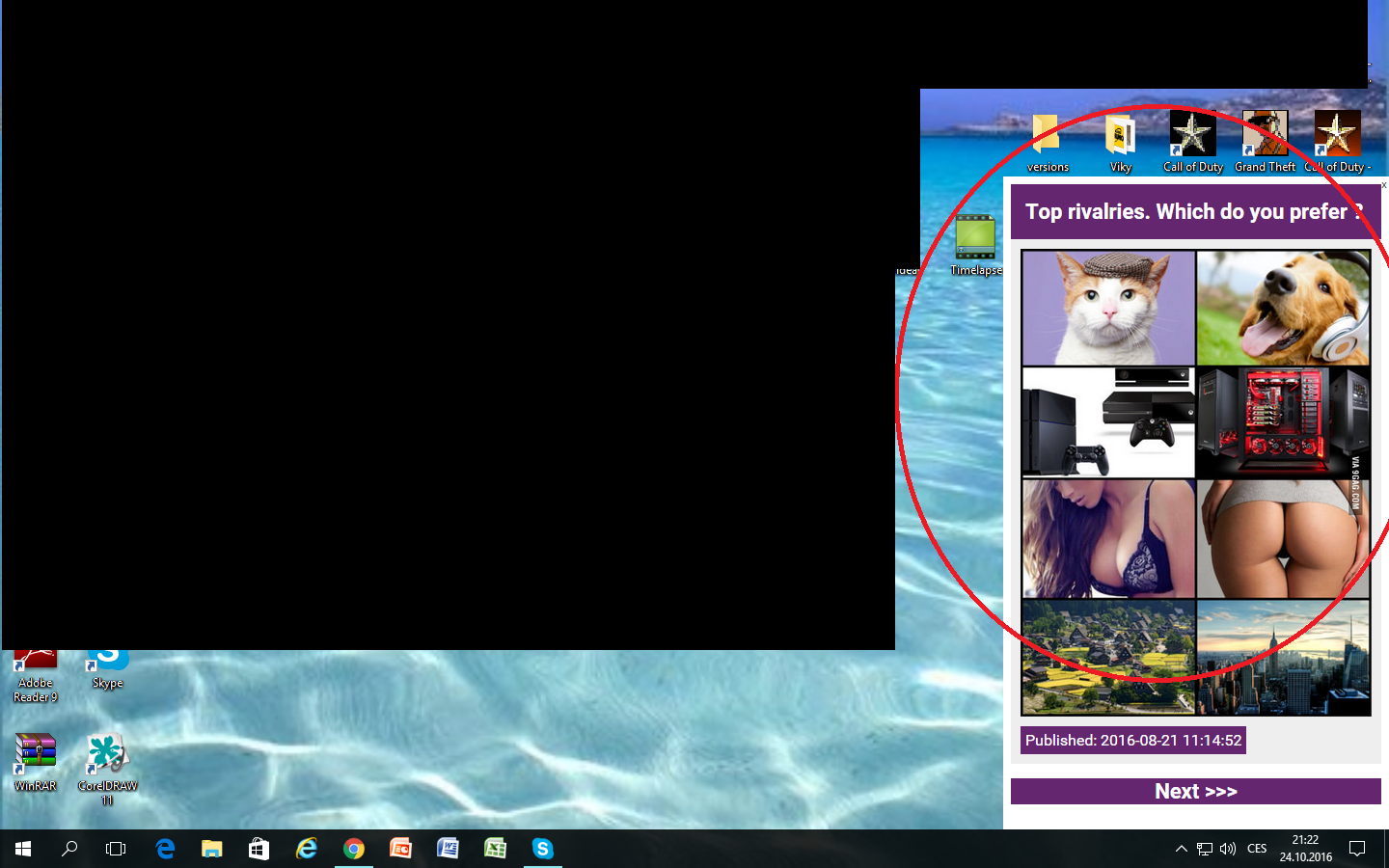Choose the city skyline picture
The image size is (1389, 868).
click(1283, 657)
